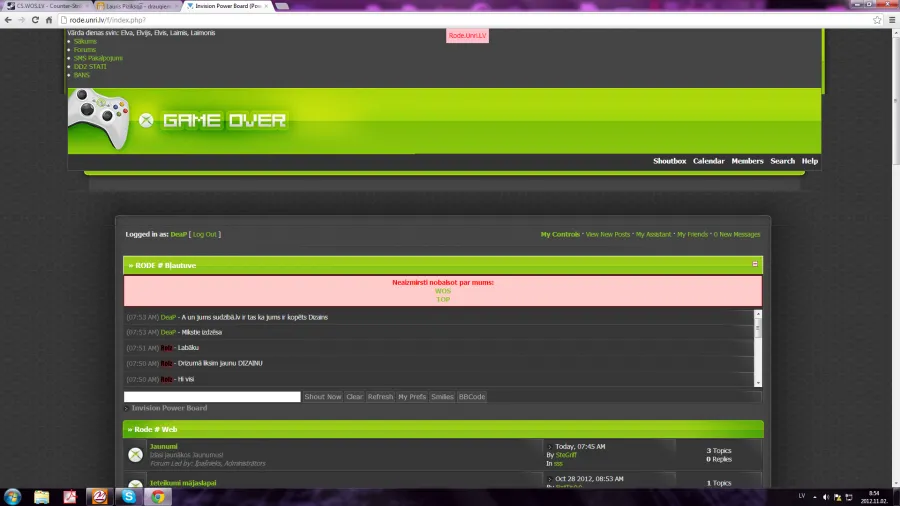Viewport: 900px width, 506px height.
Task: Open 0 New Messages
Action: point(737,234)
